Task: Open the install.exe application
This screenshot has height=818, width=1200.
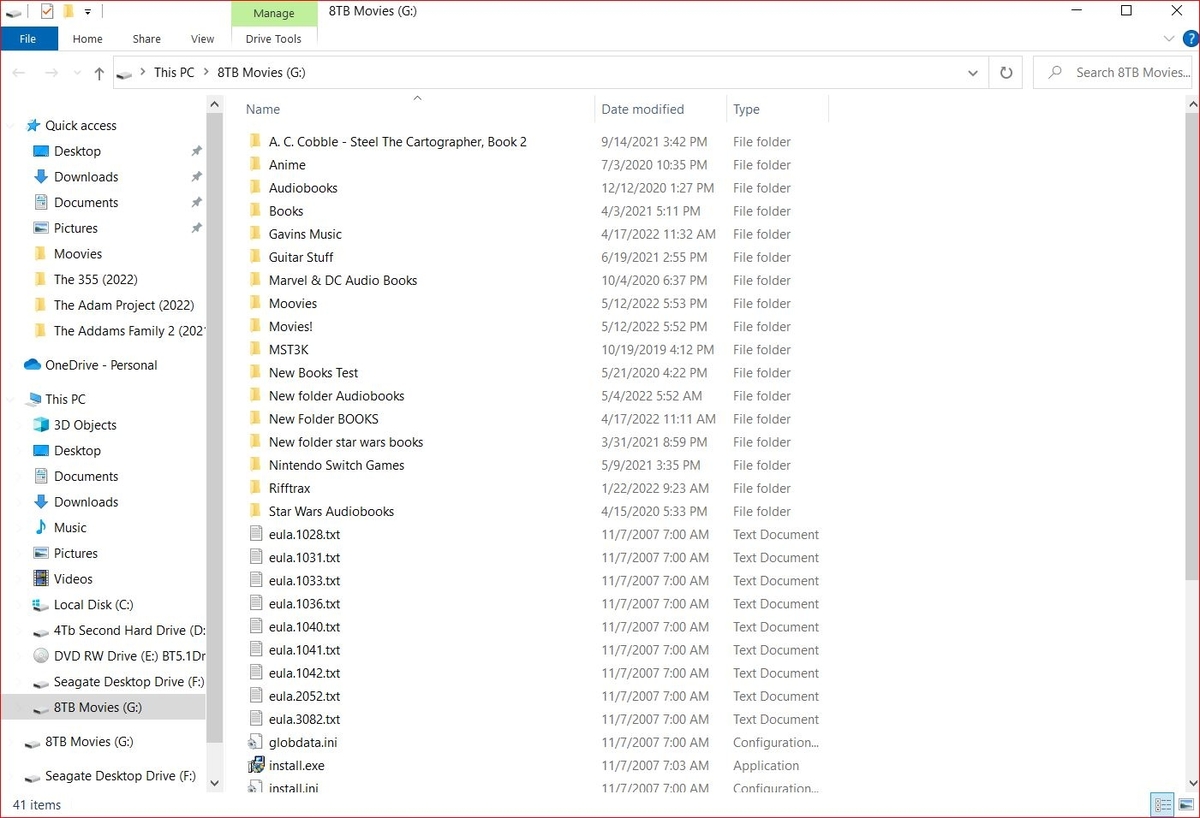Action: pos(296,765)
